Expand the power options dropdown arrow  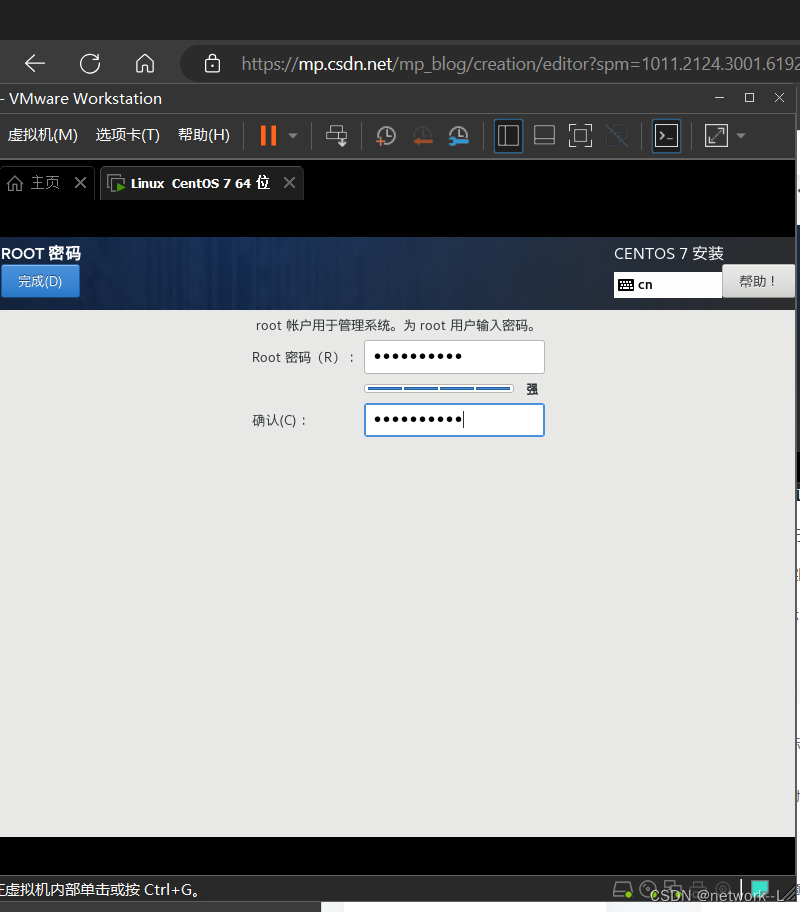(x=293, y=136)
